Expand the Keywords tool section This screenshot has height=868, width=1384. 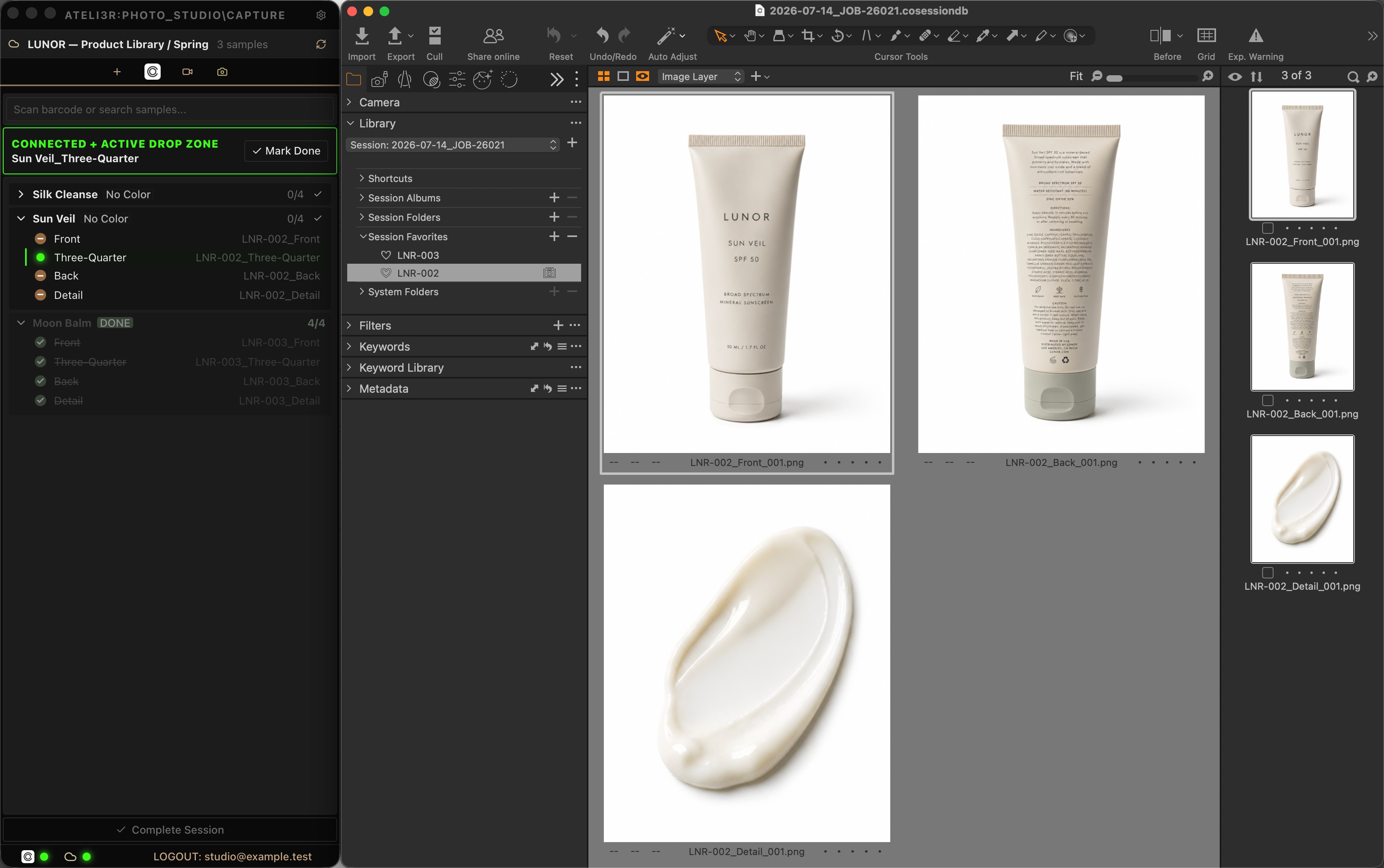point(349,346)
